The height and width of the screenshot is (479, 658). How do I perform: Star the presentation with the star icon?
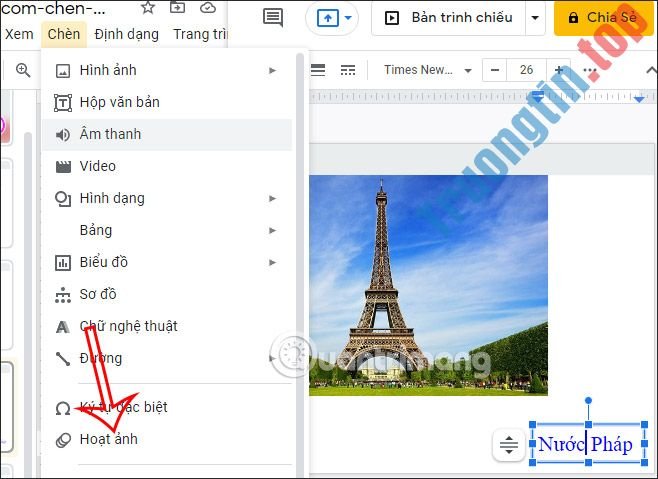click(x=148, y=8)
